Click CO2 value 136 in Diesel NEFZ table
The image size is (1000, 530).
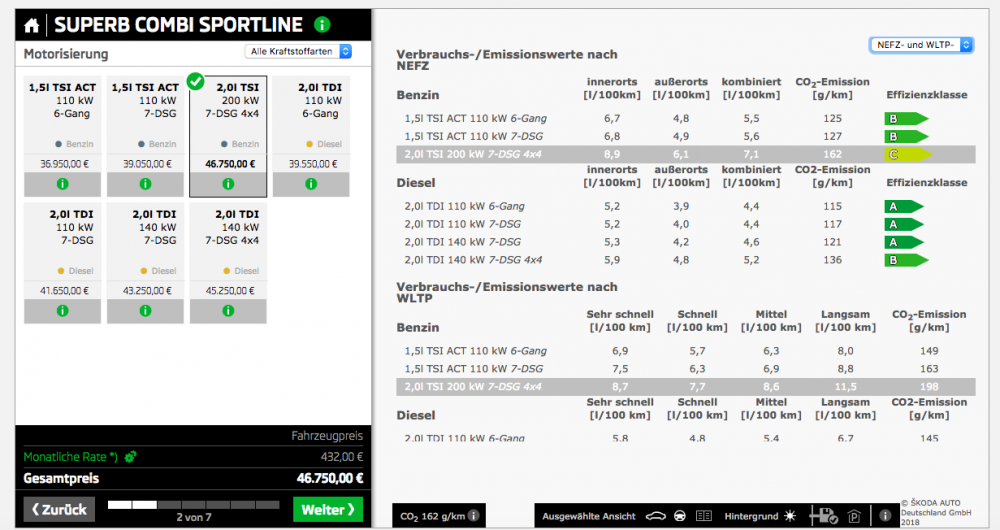[x=832, y=260]
